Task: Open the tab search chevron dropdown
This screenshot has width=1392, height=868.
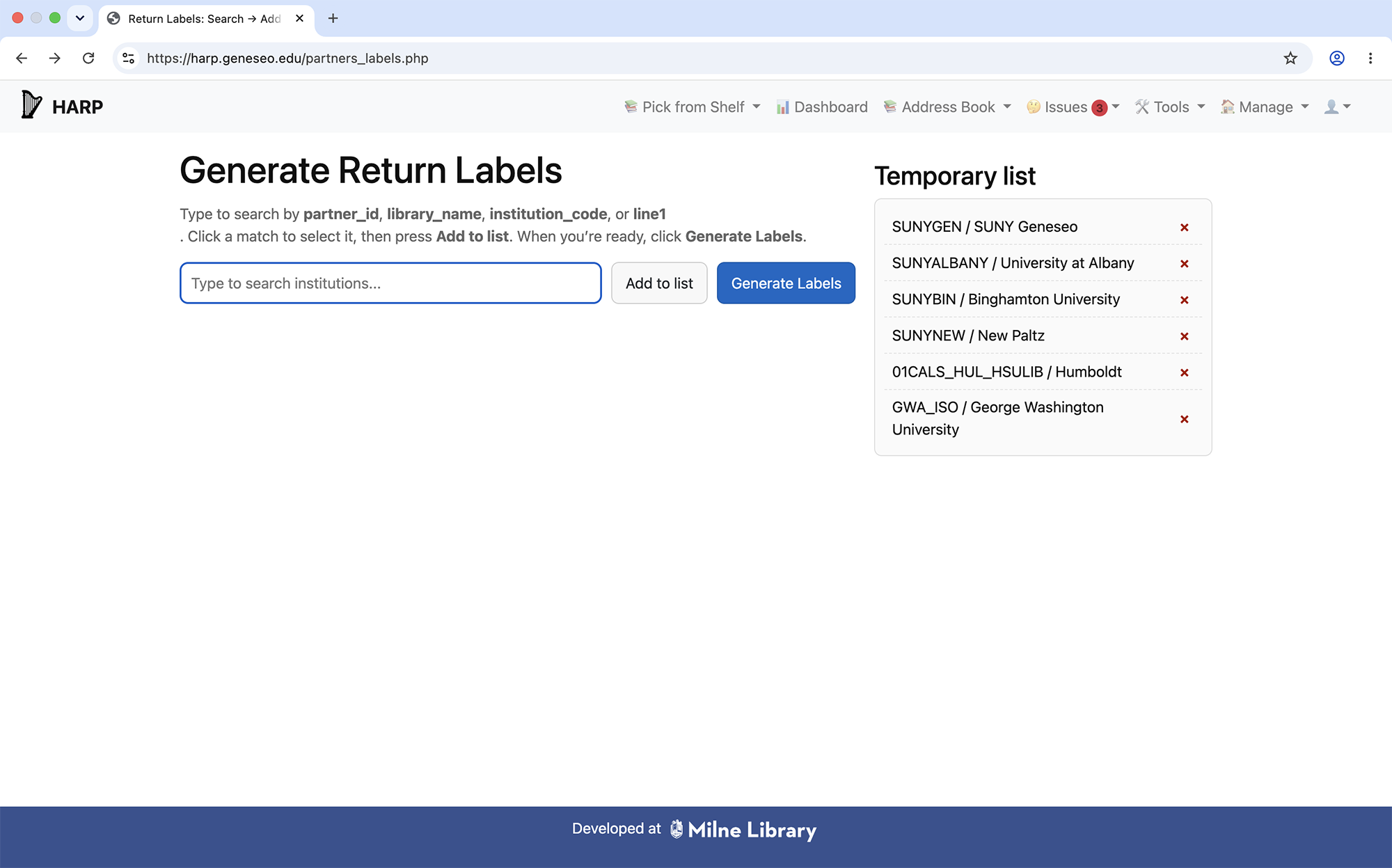Action: (80, 19)
